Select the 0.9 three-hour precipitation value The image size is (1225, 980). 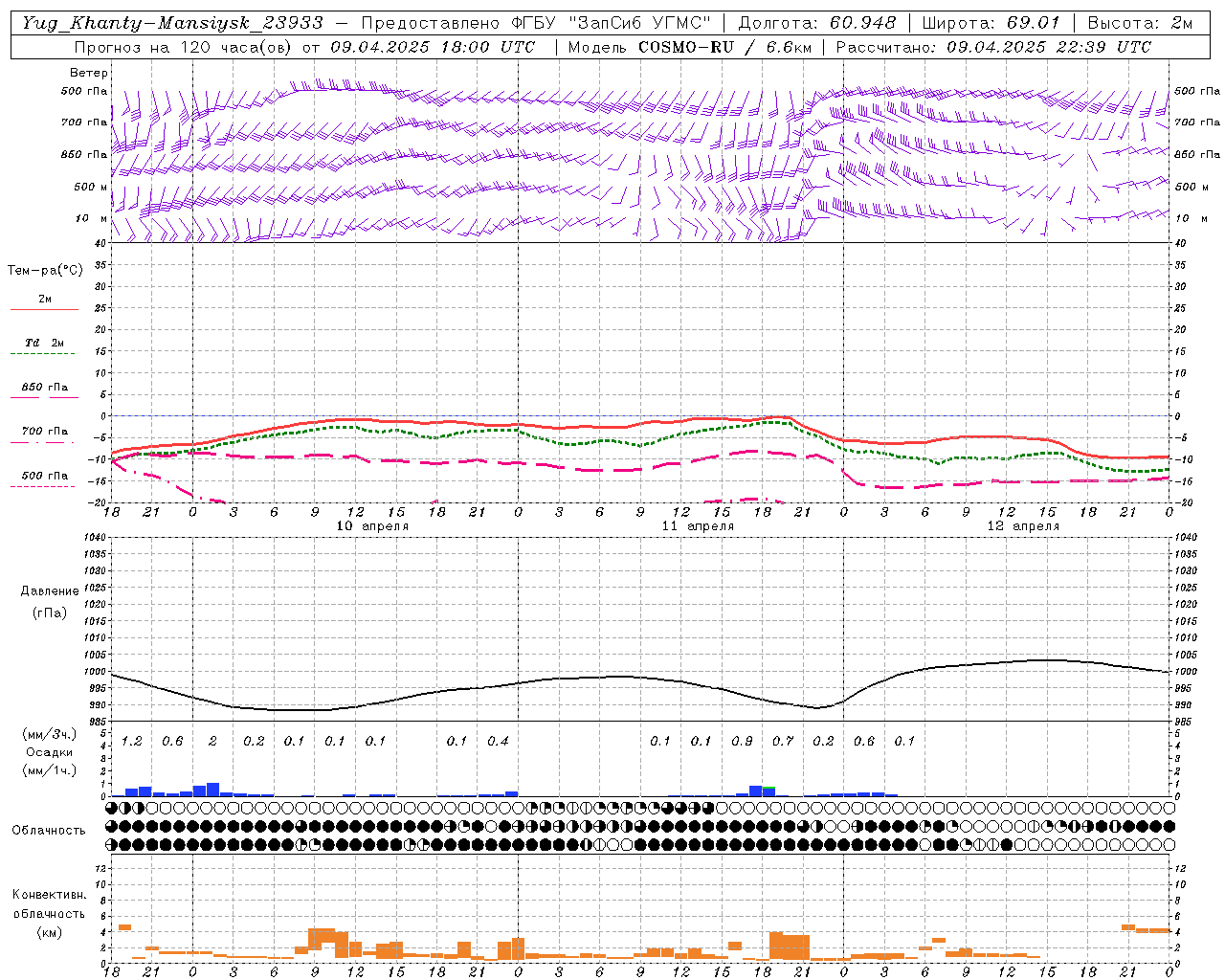click(742, 742)
